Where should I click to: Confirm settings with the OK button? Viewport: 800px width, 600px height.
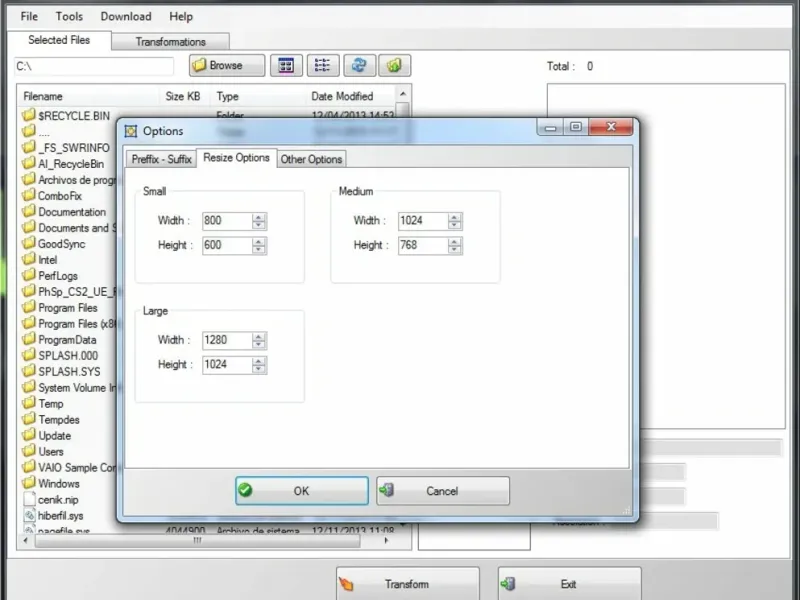point(302,491)
